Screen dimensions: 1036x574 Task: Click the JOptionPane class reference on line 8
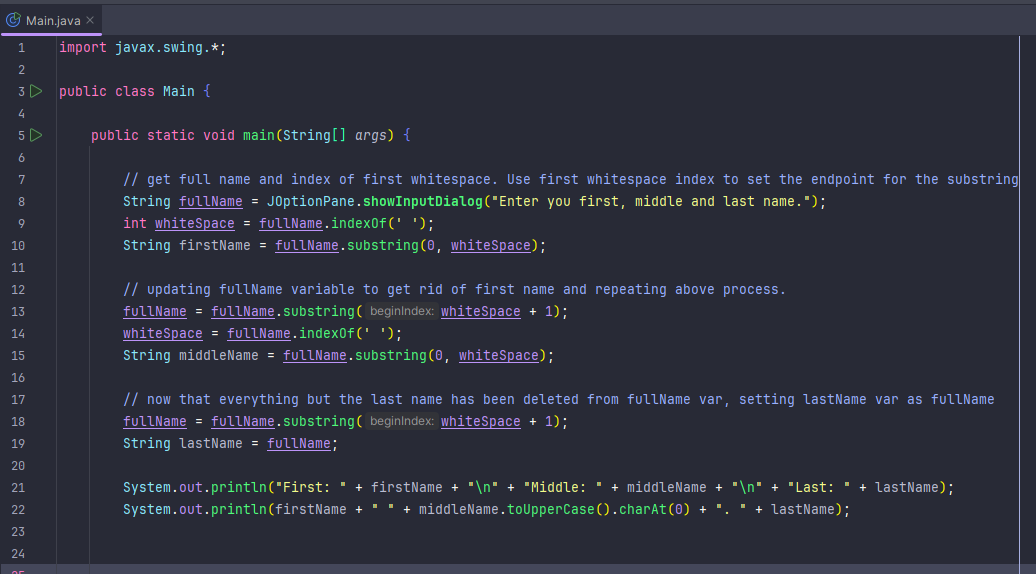[311, 201]
